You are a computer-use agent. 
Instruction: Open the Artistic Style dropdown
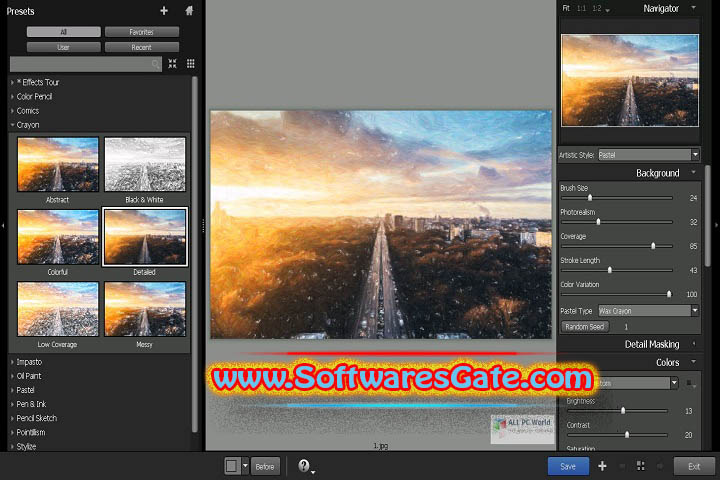pos(648,155)
